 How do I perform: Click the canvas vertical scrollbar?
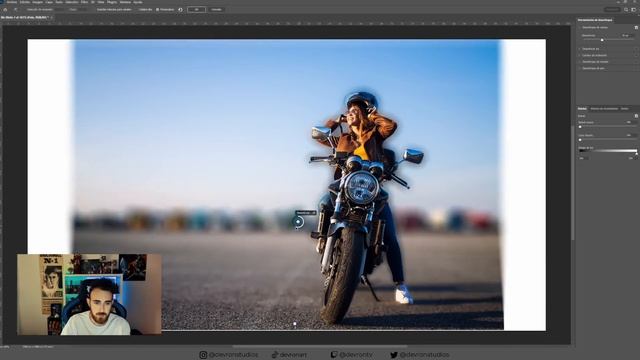(573, 182)
